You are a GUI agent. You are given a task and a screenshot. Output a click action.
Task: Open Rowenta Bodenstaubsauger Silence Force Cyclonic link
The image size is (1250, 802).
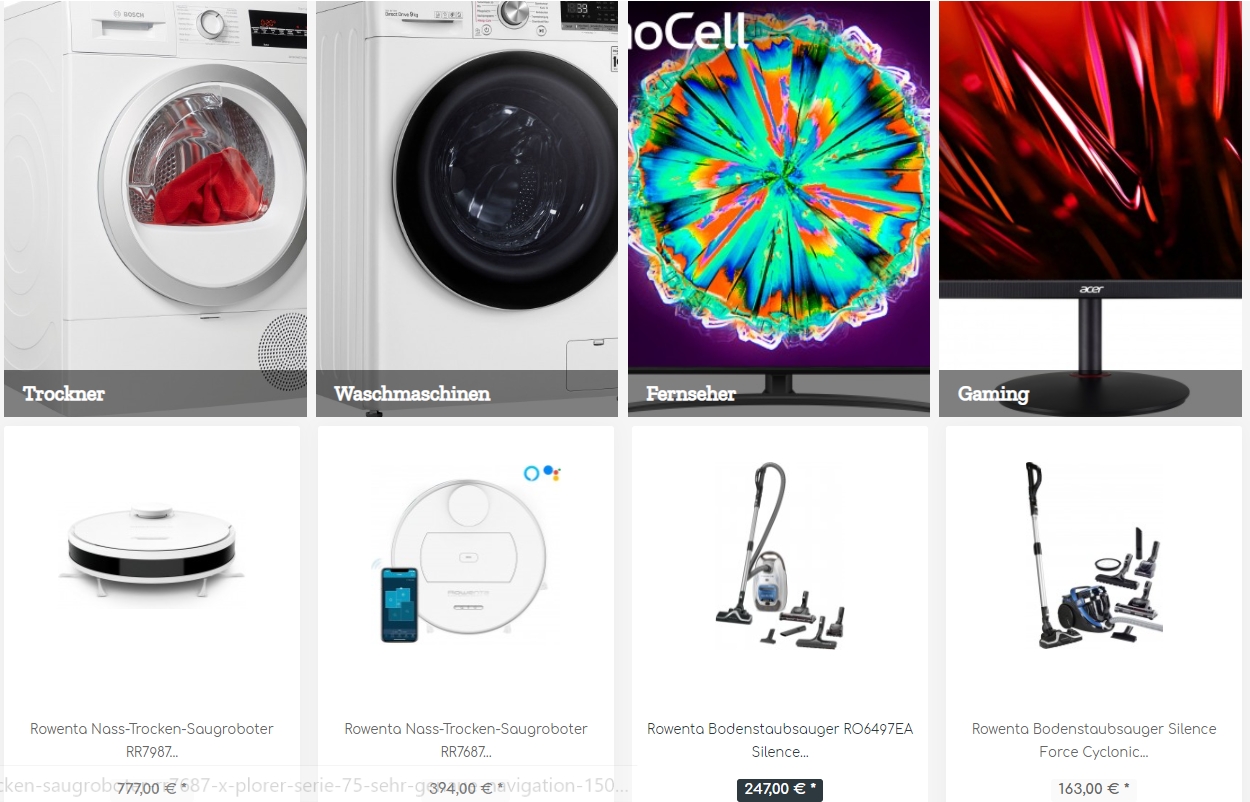pyautogui.click(x=1094, y=740)
